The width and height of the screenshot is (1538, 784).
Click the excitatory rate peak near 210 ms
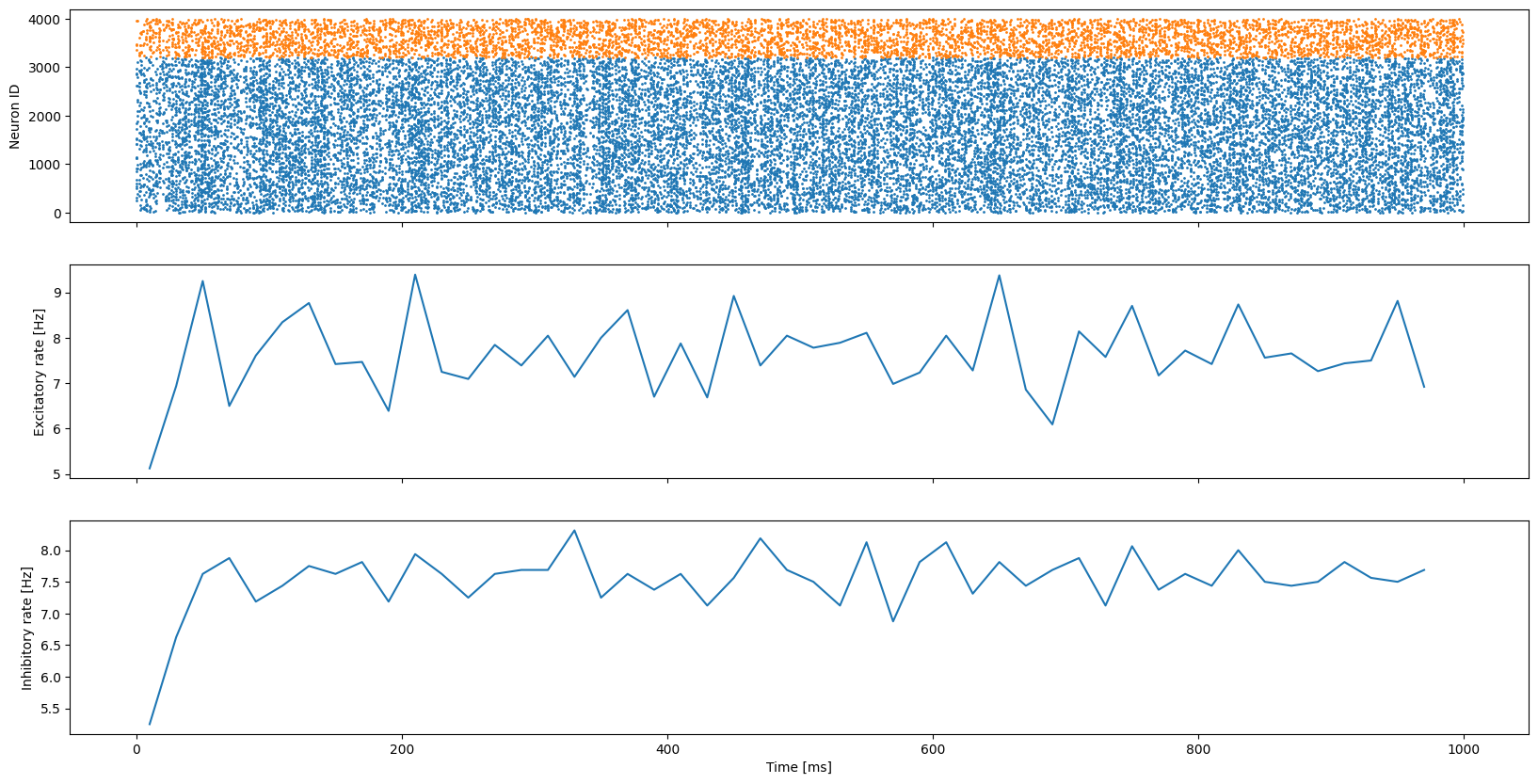415,275
